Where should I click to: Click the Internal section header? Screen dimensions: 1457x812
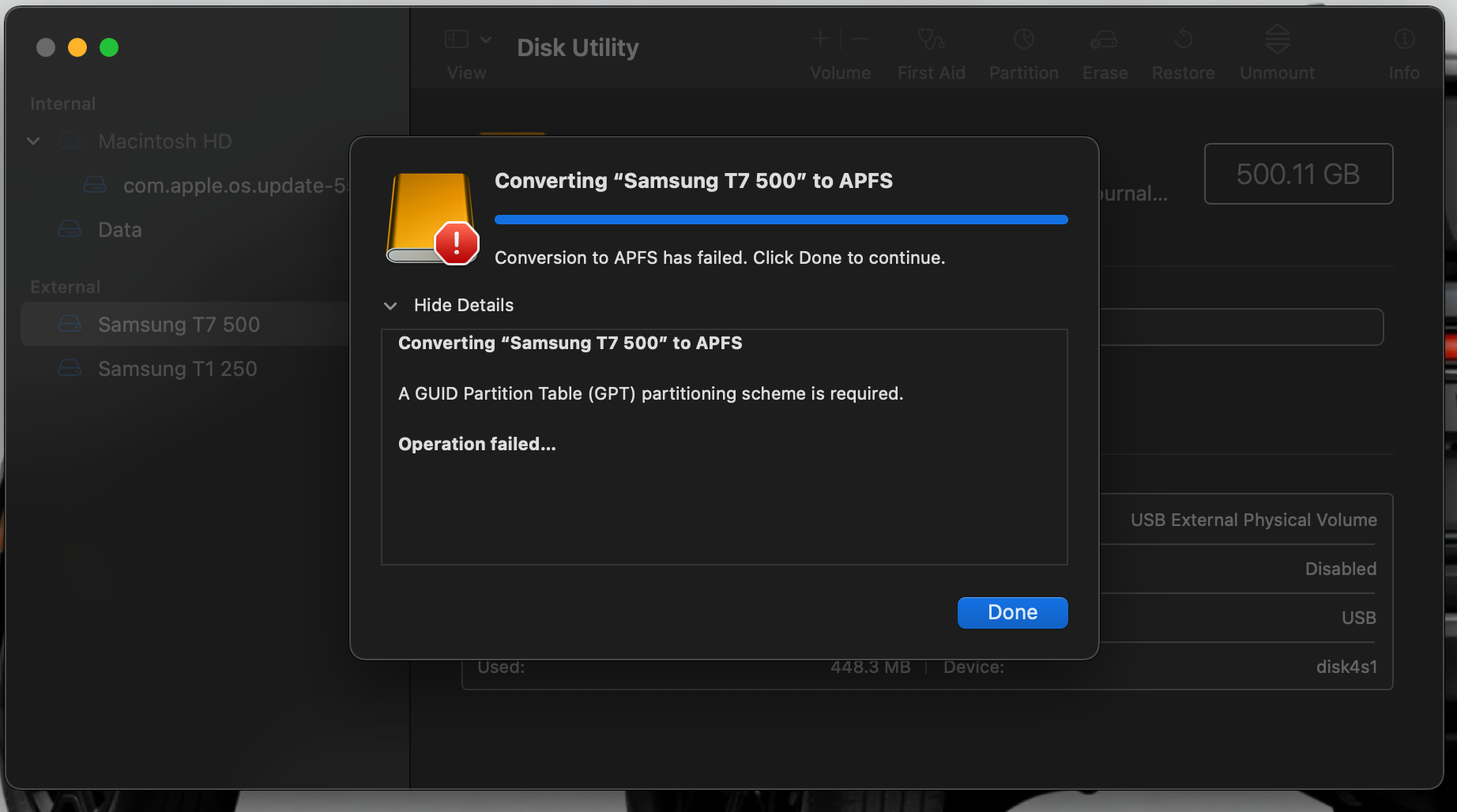pyautogui.click(x=62, y=103)
